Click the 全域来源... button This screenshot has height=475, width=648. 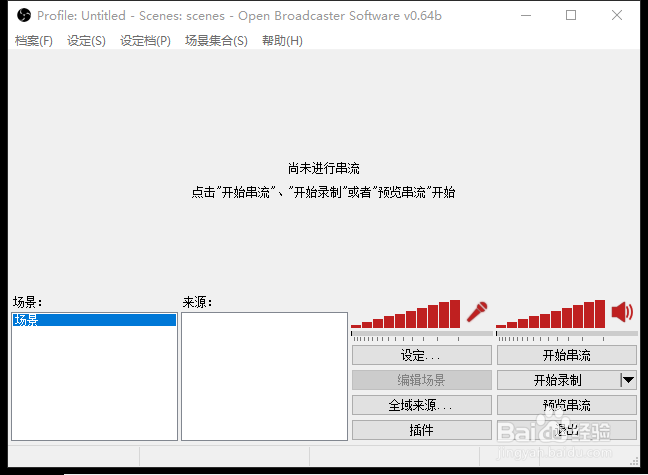422,405
